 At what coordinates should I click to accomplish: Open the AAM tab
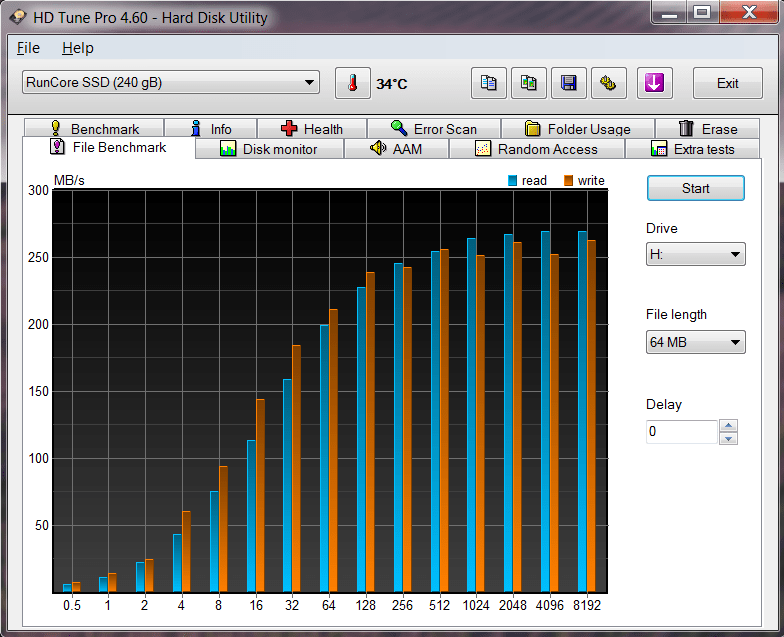pyautogui.click(x=396, y=149)
